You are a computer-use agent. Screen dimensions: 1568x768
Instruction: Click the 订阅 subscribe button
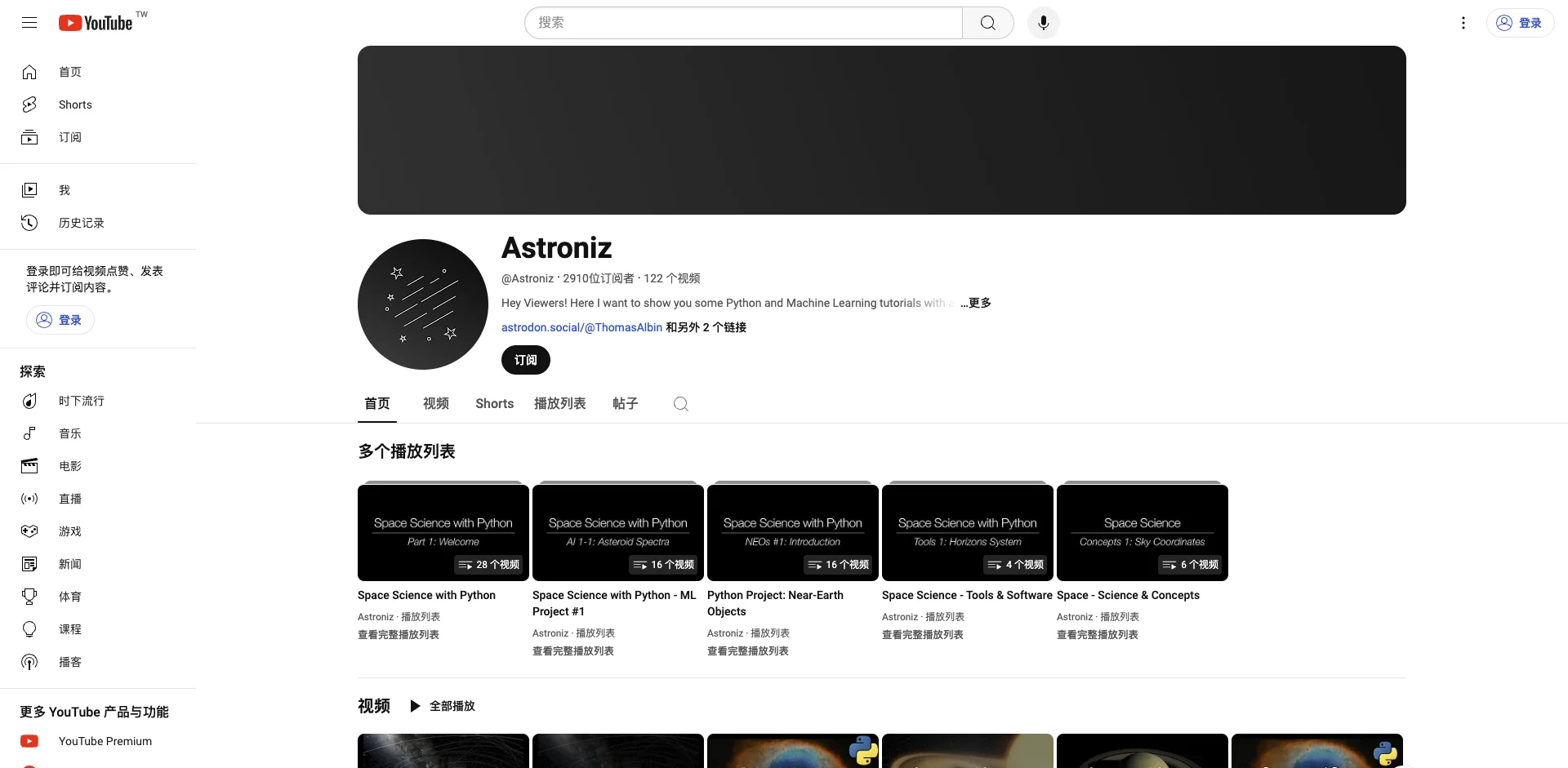point(526,360)
